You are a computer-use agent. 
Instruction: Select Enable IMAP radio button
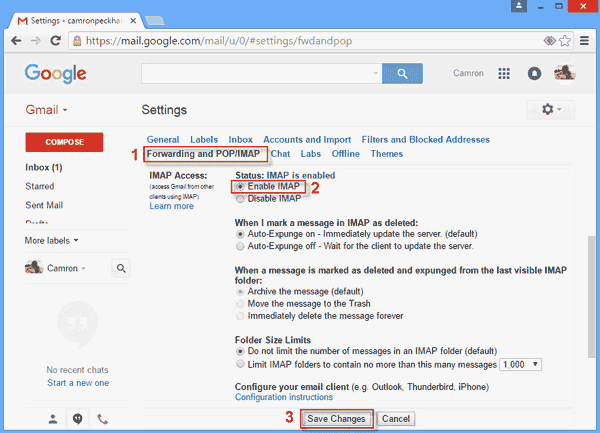click(240, 186)
